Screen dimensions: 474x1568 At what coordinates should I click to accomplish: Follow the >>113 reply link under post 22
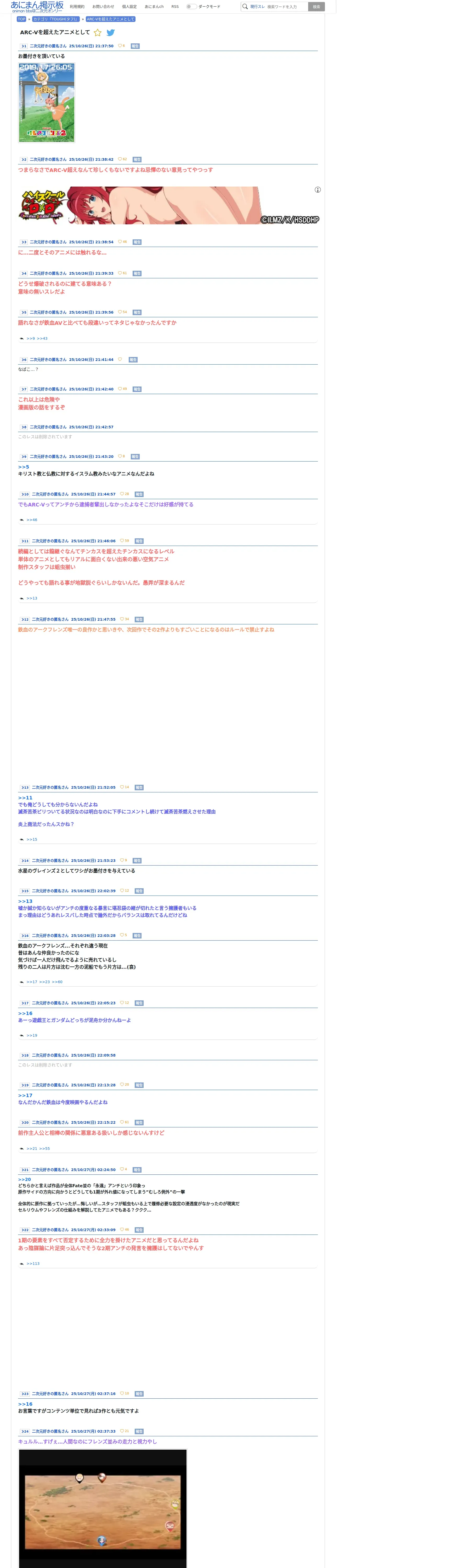(x=33, y=1264)
